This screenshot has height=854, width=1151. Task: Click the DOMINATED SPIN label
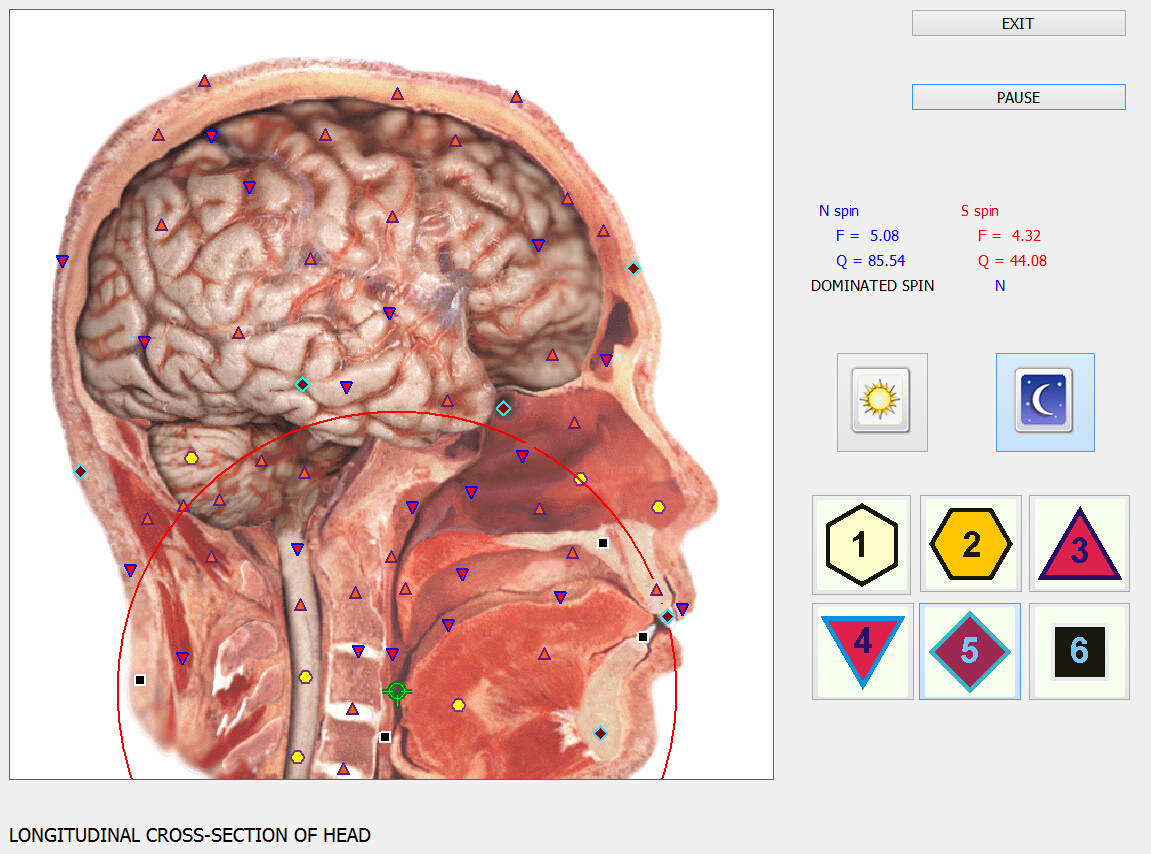(872, 286)
